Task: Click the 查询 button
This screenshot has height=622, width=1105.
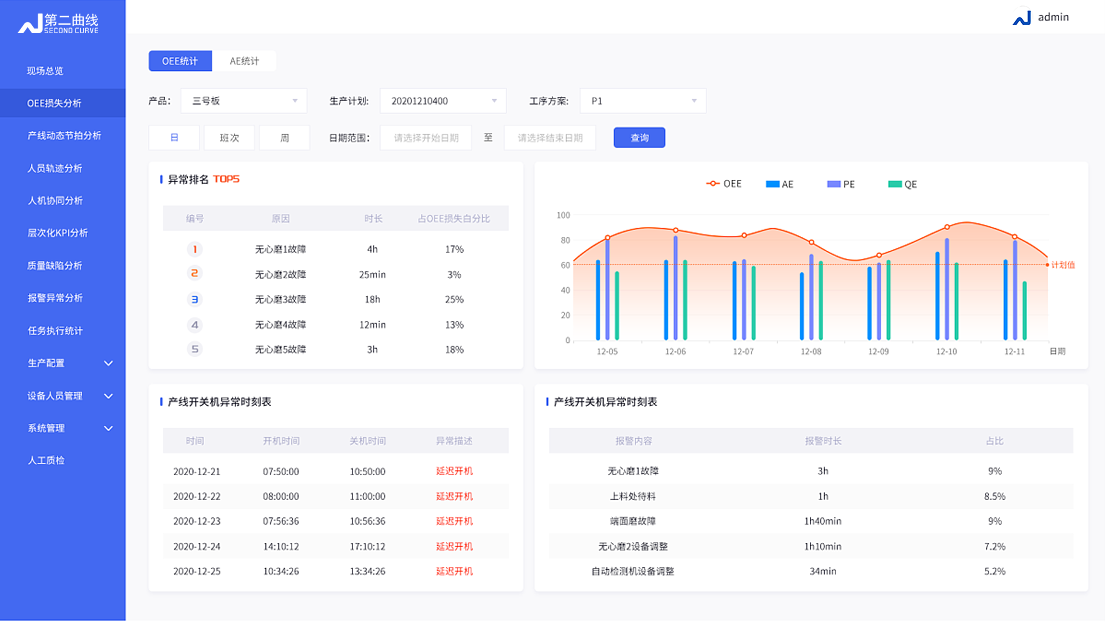Action: point(639,138)
